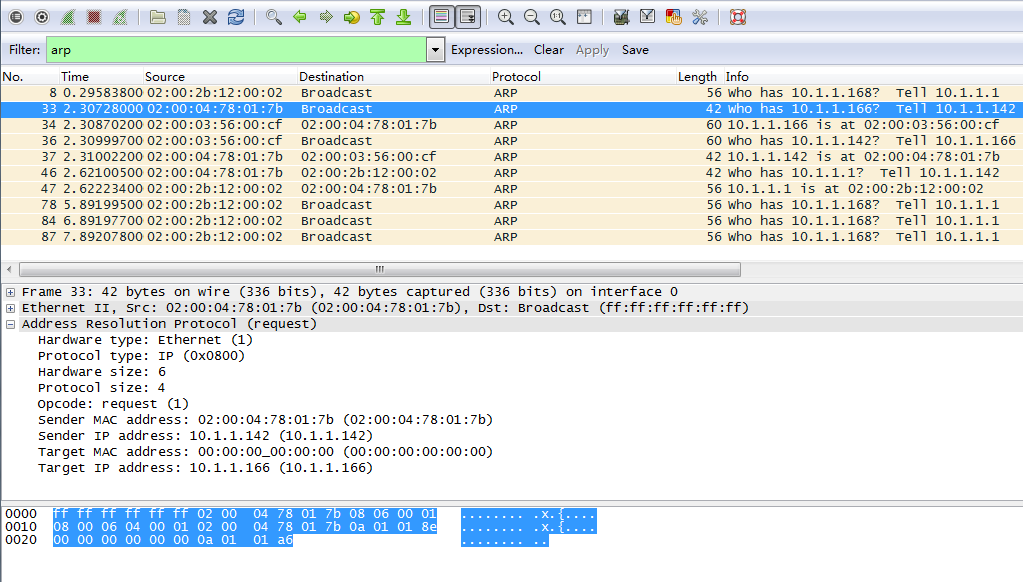
Task: Open coloring rules editor
Action: point(673,17)
